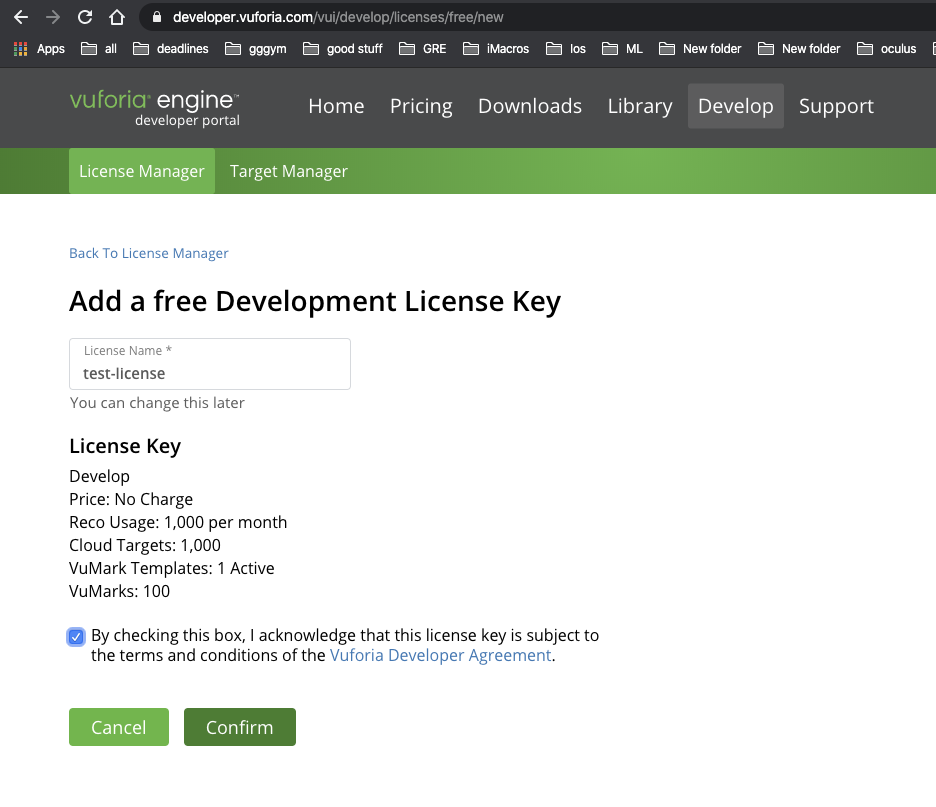
Task: Click the browser forward arrow
Action: tap(53, 17)
